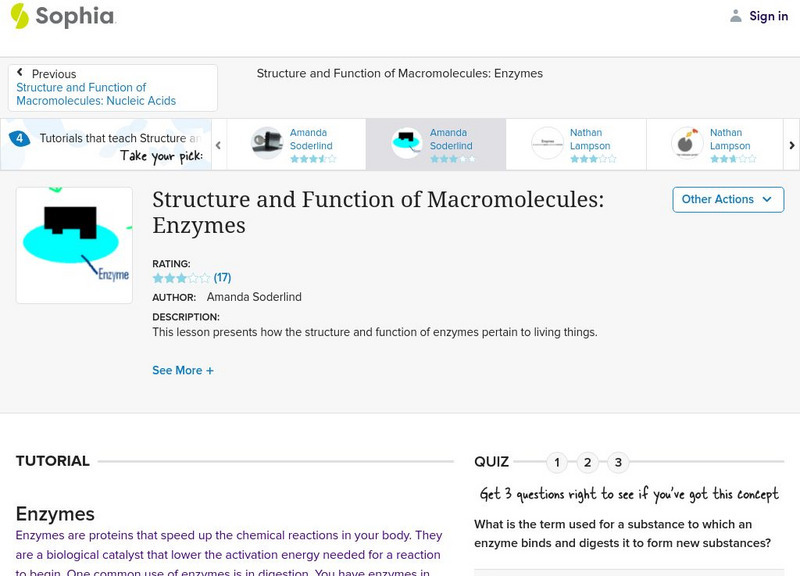Viewport: 800px width, 576px height.
Task: Click the blue number 4 tutorials badge
Action: pos(19,139)
